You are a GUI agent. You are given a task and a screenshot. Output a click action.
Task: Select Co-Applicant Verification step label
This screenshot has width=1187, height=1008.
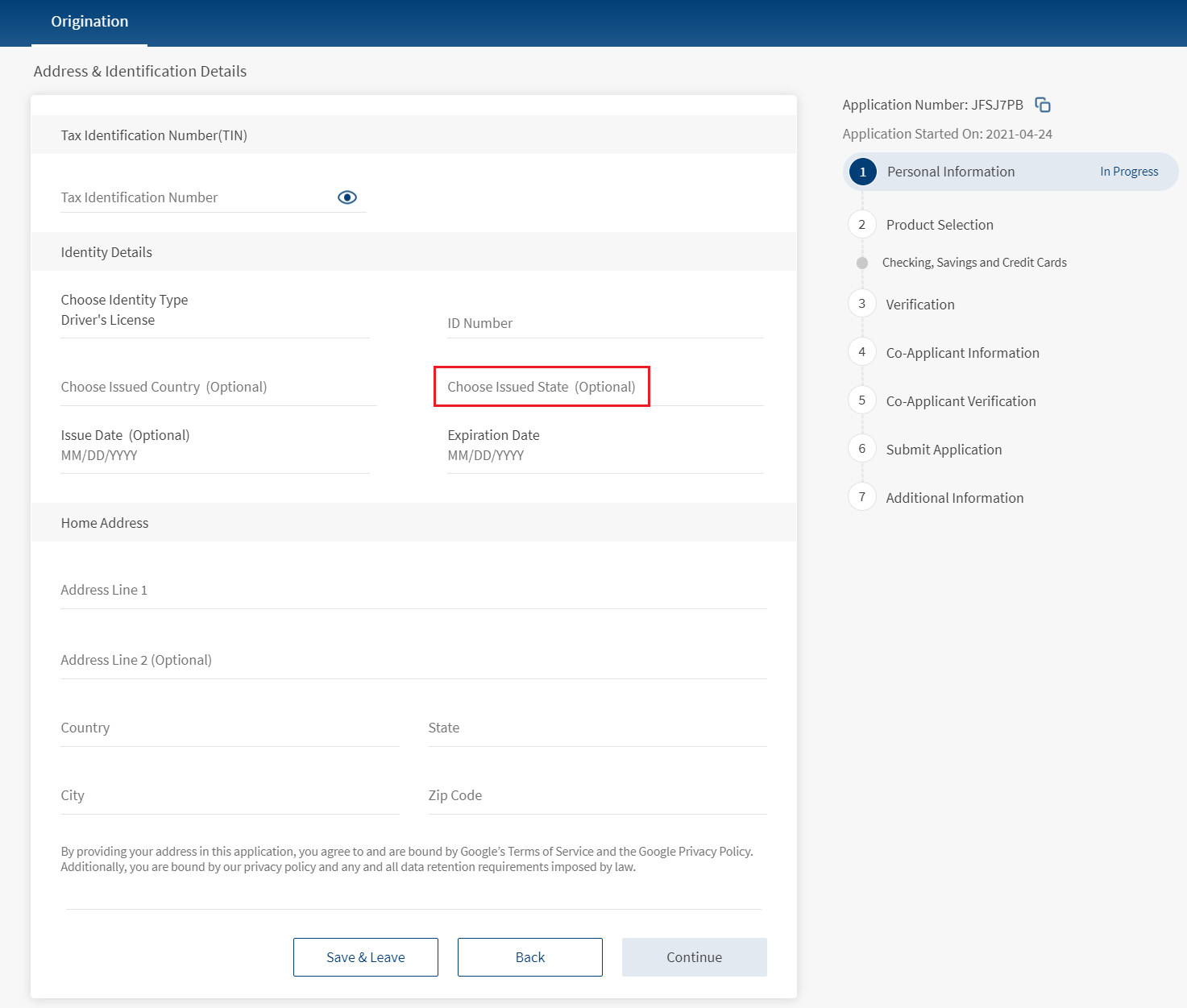pyautogui.click(x=961, y=401)
